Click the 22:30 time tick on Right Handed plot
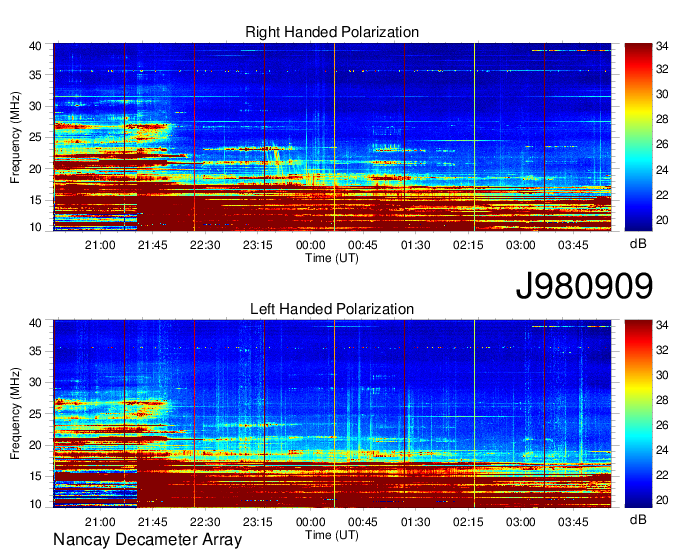Screen dimensions: 680x552 click(x=205, y=245)
